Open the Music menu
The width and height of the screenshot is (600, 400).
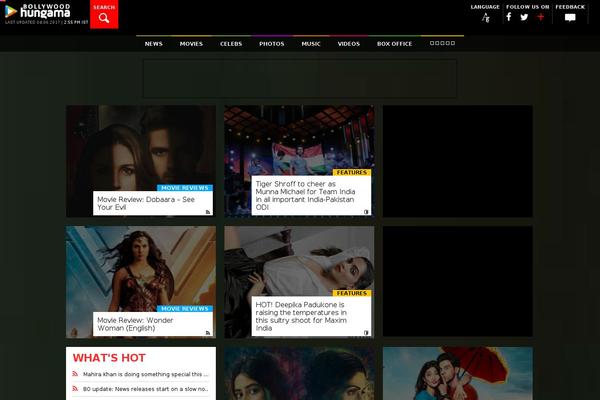(x=311, y=44)
